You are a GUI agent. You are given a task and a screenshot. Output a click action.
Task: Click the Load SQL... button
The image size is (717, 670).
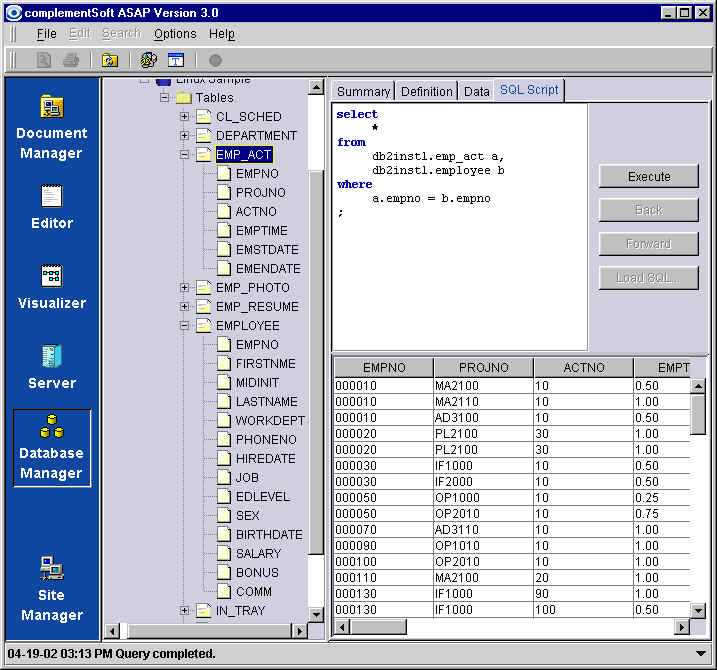tap(648, 278)
